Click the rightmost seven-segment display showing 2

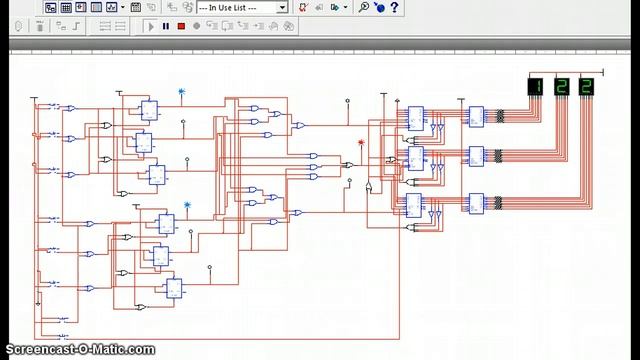click(586, 87)
